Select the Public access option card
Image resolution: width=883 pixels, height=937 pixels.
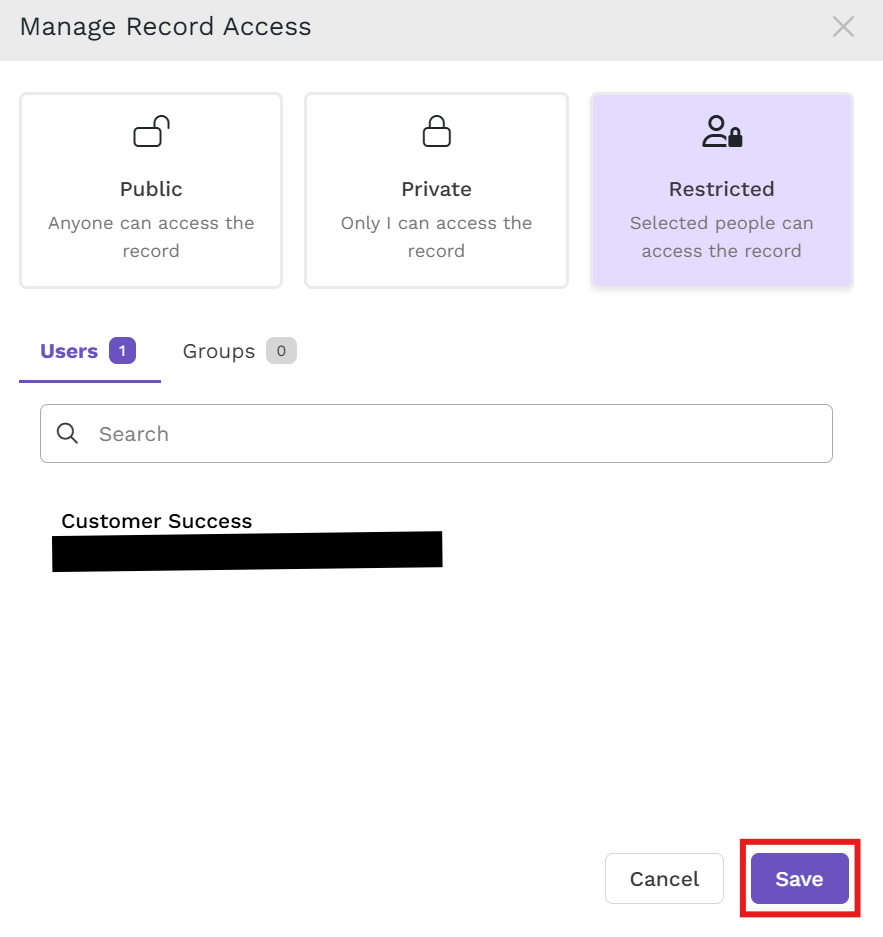tap(151, 190)
